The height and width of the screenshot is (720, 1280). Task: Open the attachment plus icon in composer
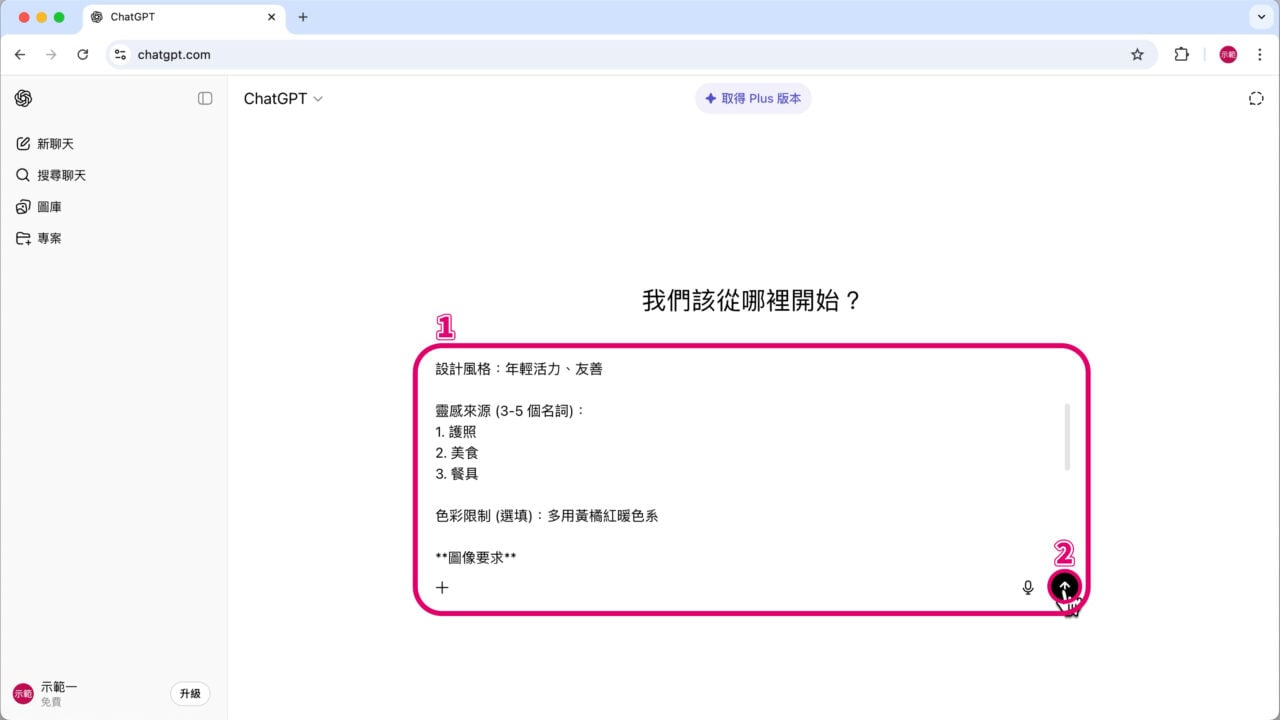[x=442, y=587]
